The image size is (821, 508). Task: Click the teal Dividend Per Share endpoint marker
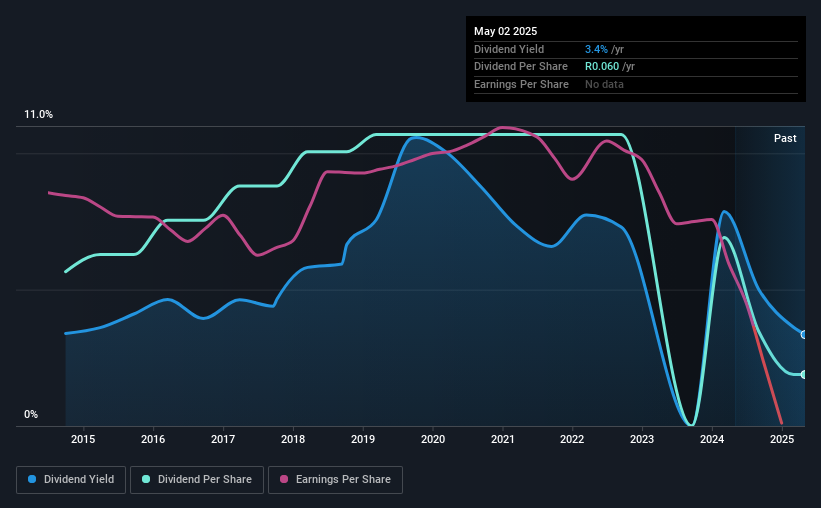coord(804,374)
